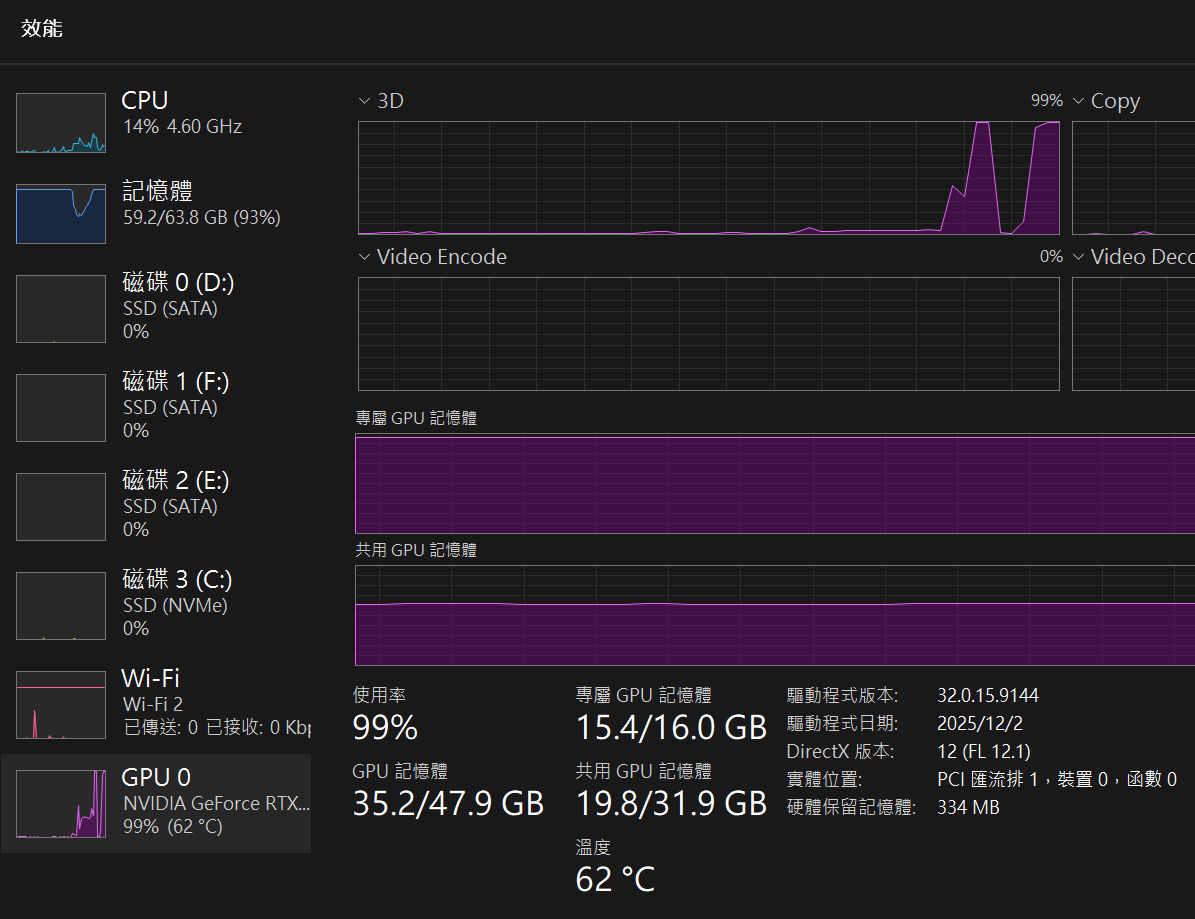1195x919 pixels.
Task: Click the 3D engine utilization graph
Action: pyautogui.click(x=709, y=178)
